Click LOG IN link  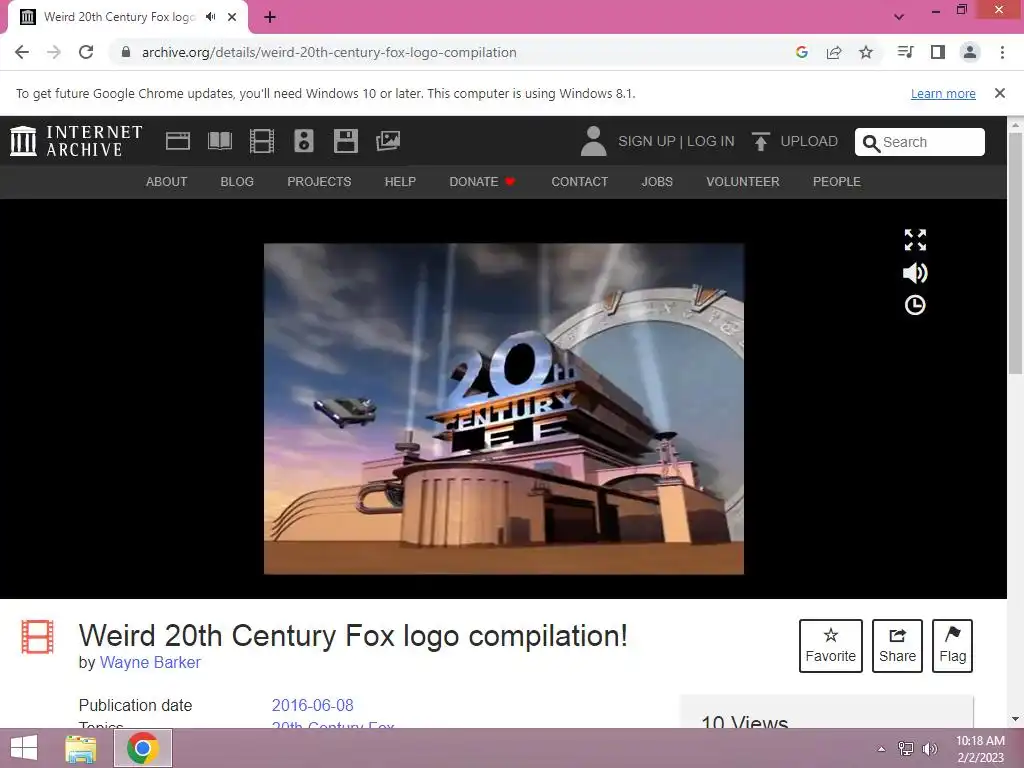711,141
